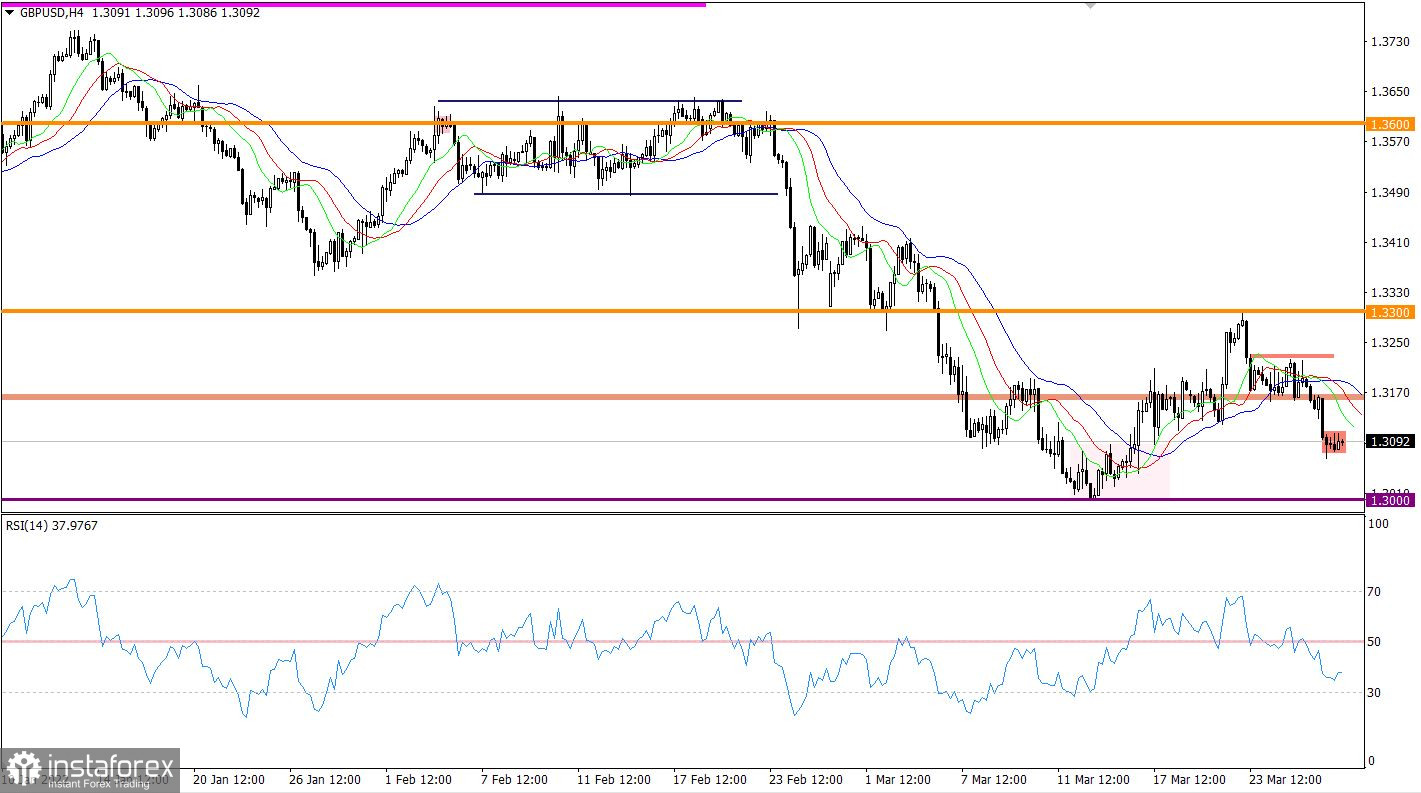Click the 1.3490 price scale value
This screenshot has width=1421, height=793.
tap(1391, 192)
